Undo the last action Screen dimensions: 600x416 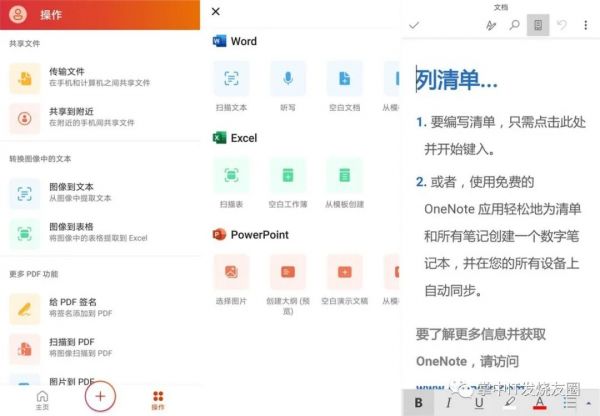tap(562, 25)
